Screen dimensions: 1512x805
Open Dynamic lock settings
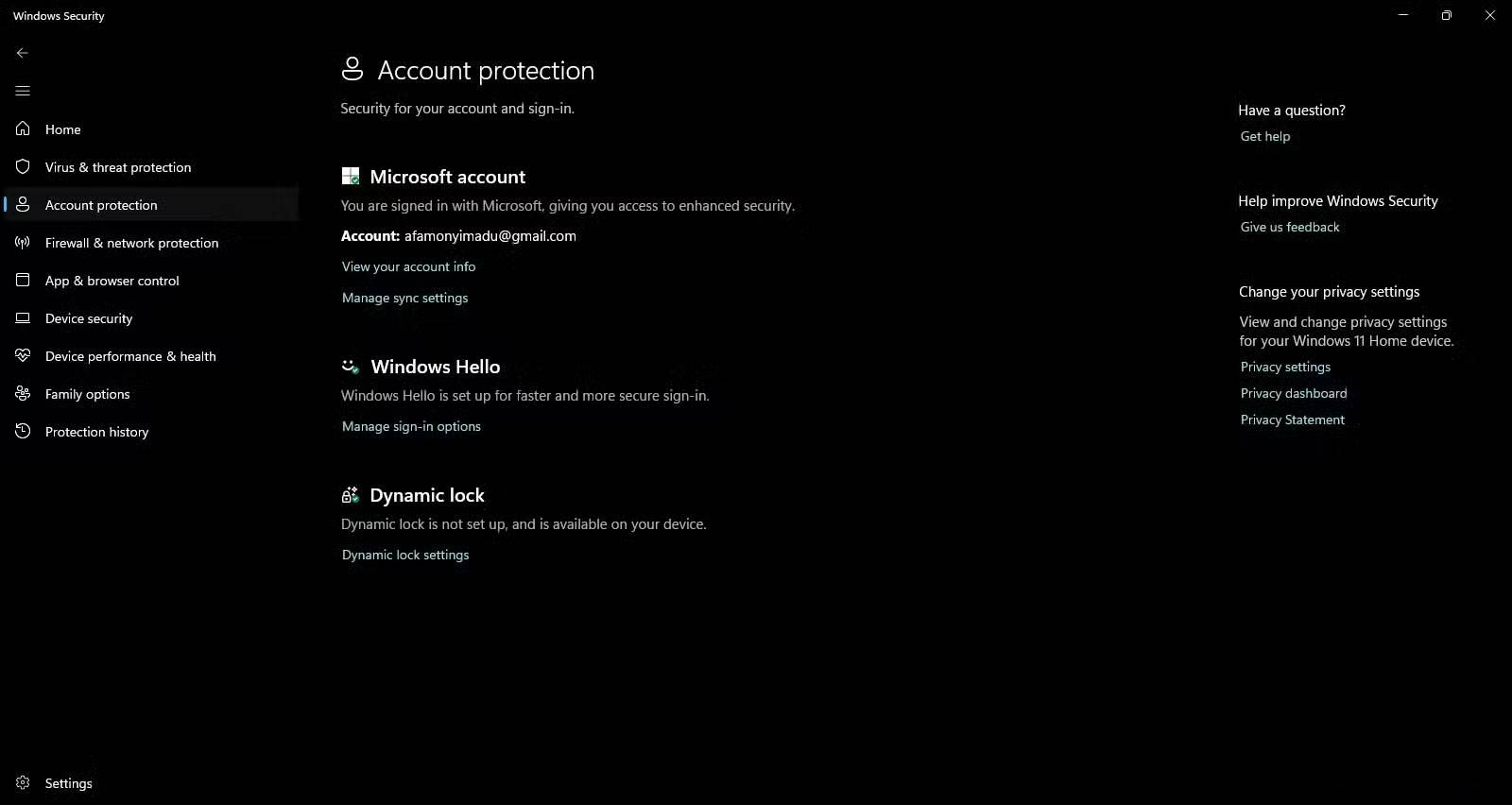[404, 555]
